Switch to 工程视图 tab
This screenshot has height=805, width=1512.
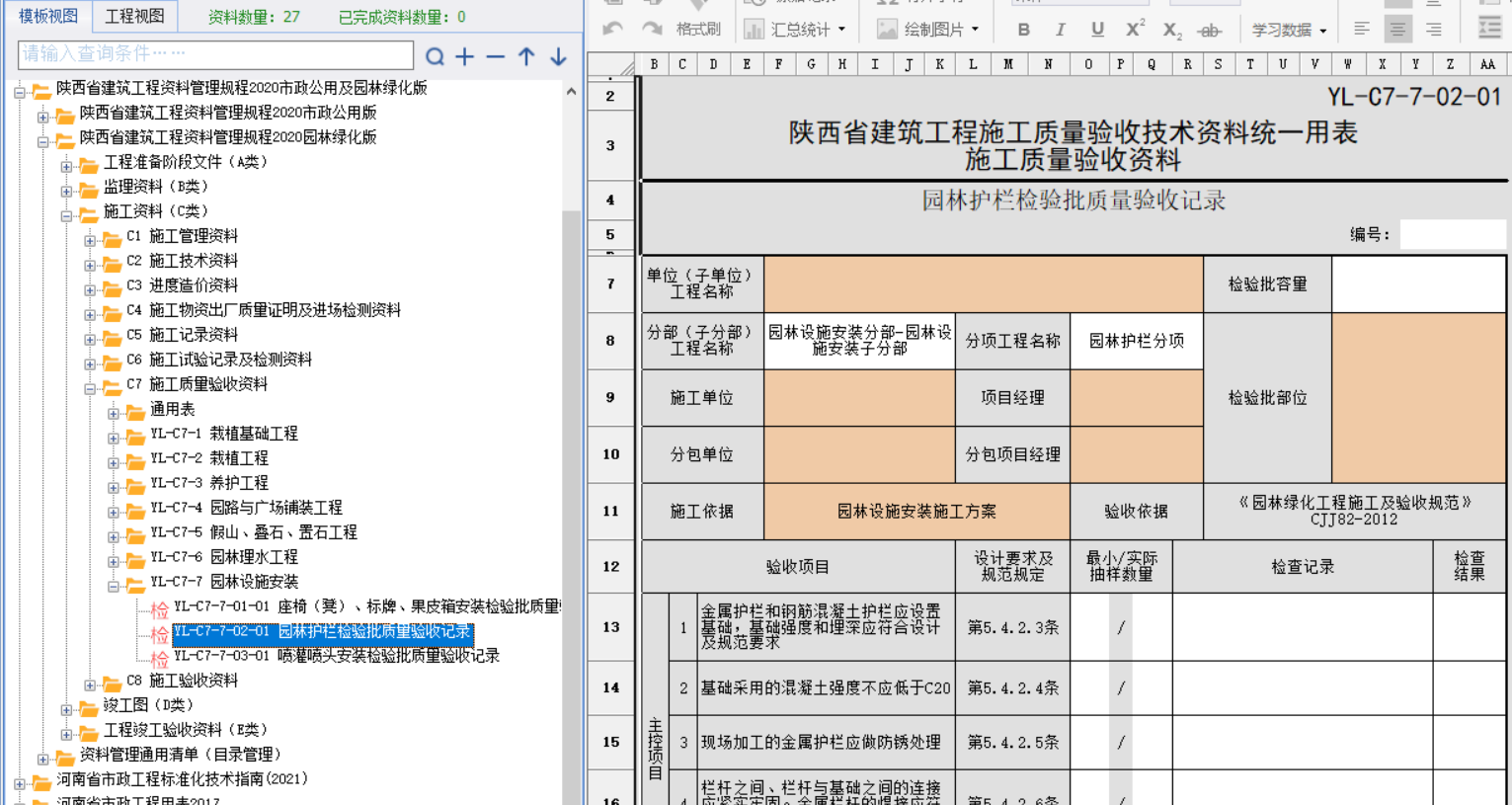point(135,16)
